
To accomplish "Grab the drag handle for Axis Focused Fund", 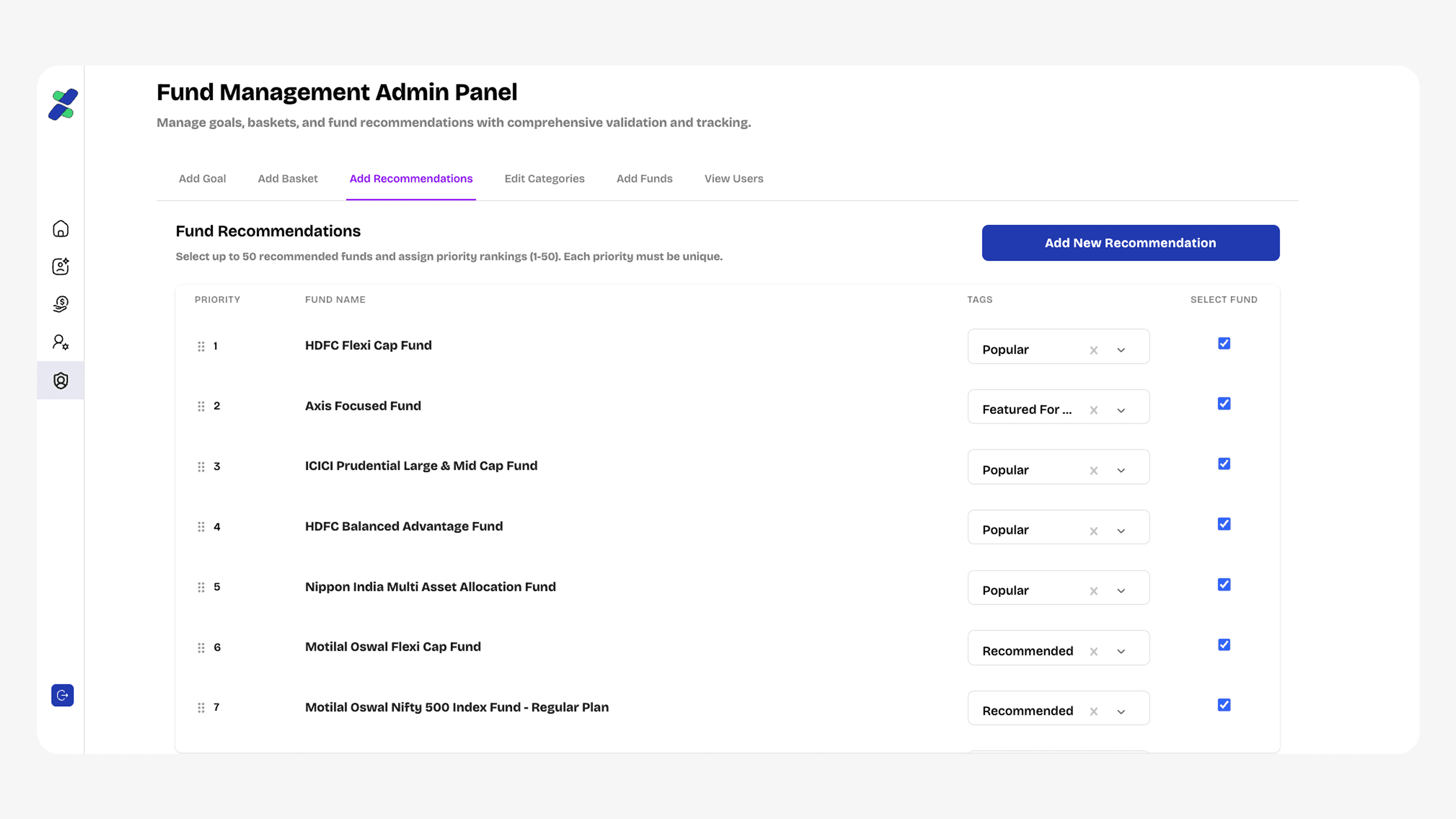I will (x=201, y=406).
